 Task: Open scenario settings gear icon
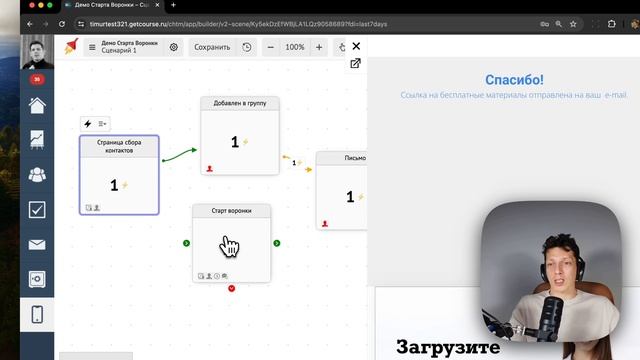173,47
